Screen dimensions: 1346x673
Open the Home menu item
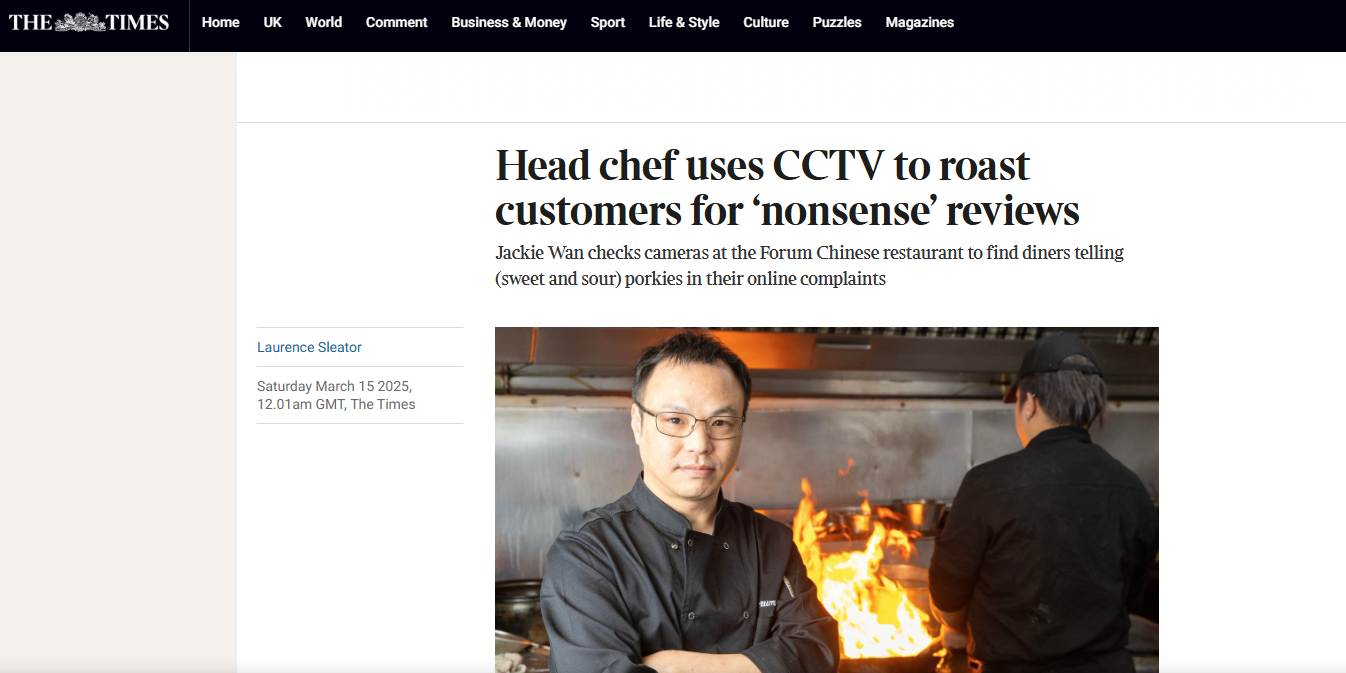click(x=220, y=22)
